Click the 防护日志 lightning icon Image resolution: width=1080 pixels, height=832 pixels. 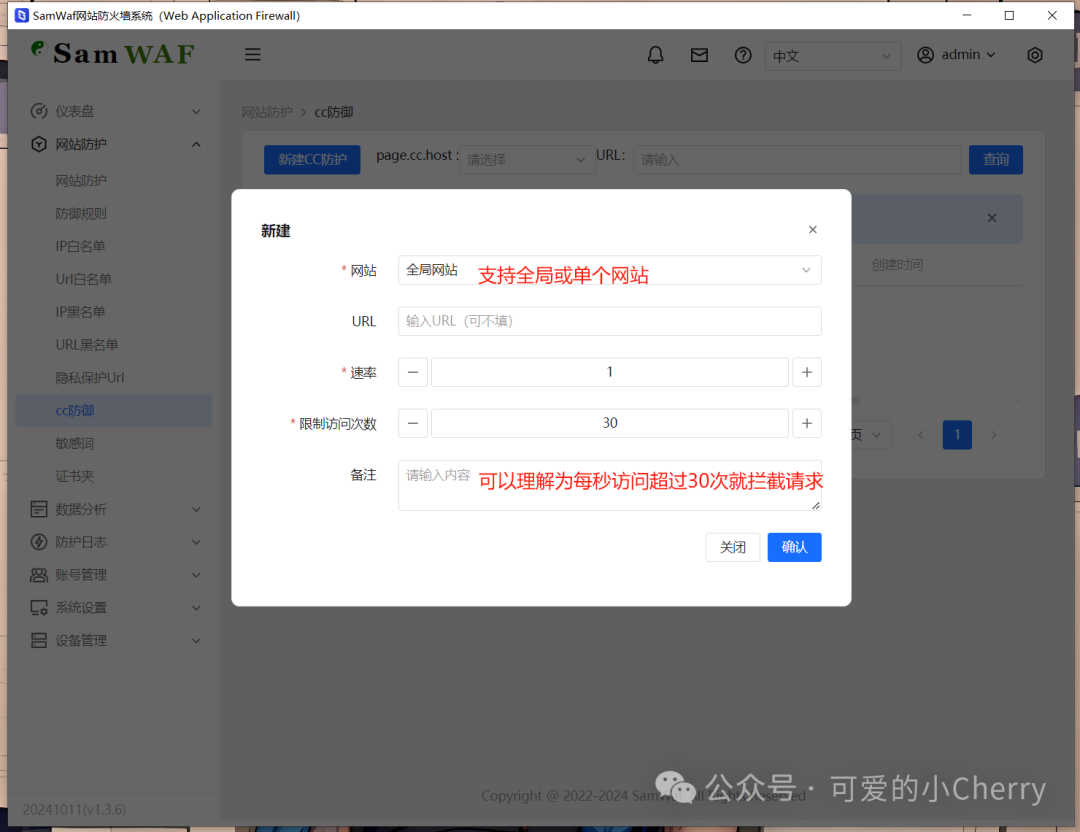pos(39,542)
